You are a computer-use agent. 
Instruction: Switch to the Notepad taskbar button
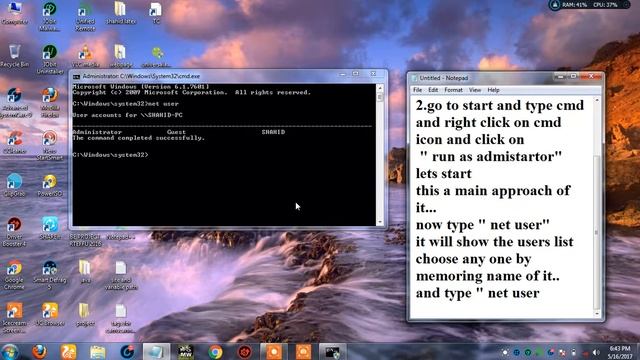[156, 351]
